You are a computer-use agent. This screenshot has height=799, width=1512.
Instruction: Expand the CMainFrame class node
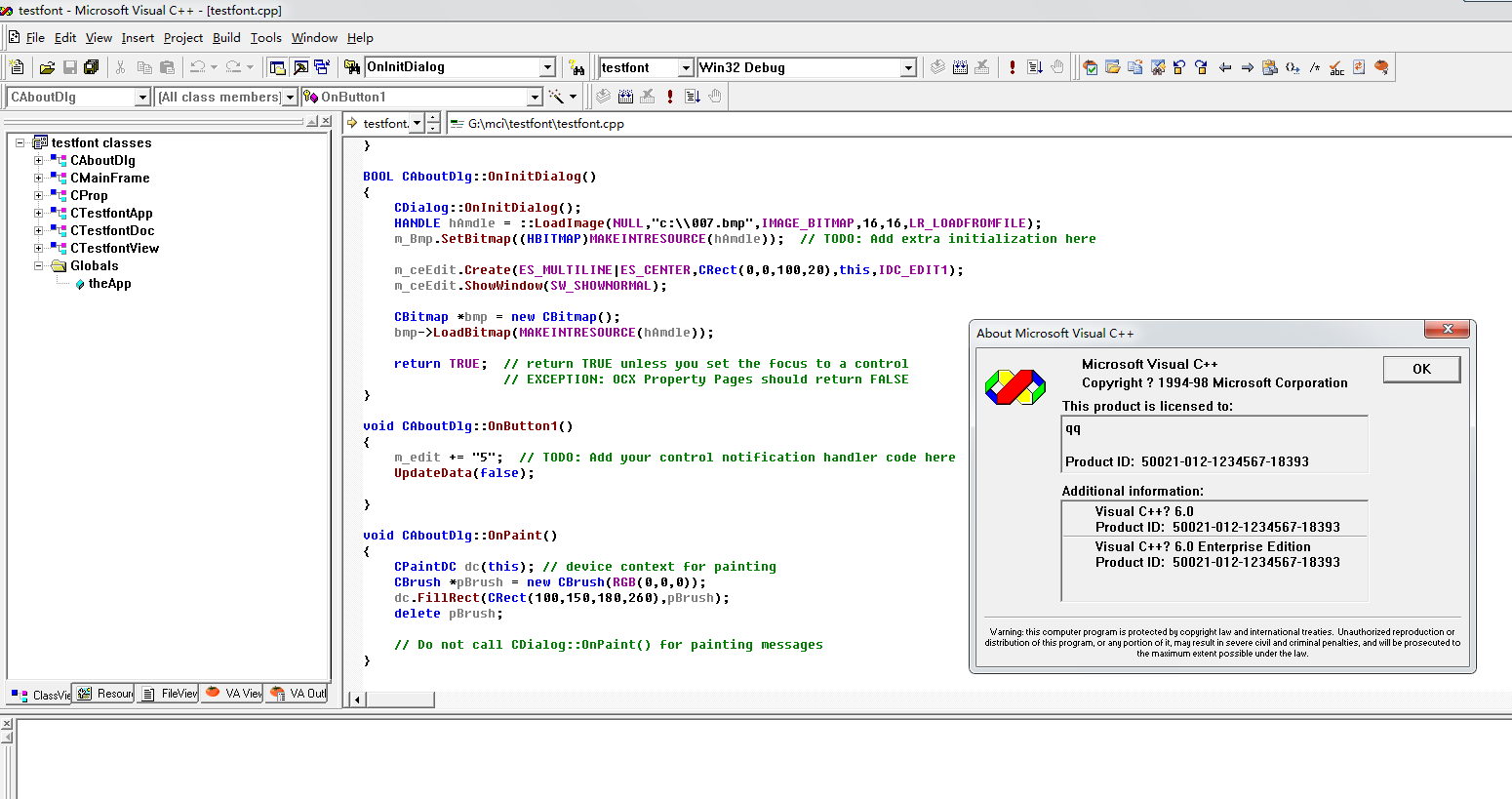pos(38,178)
